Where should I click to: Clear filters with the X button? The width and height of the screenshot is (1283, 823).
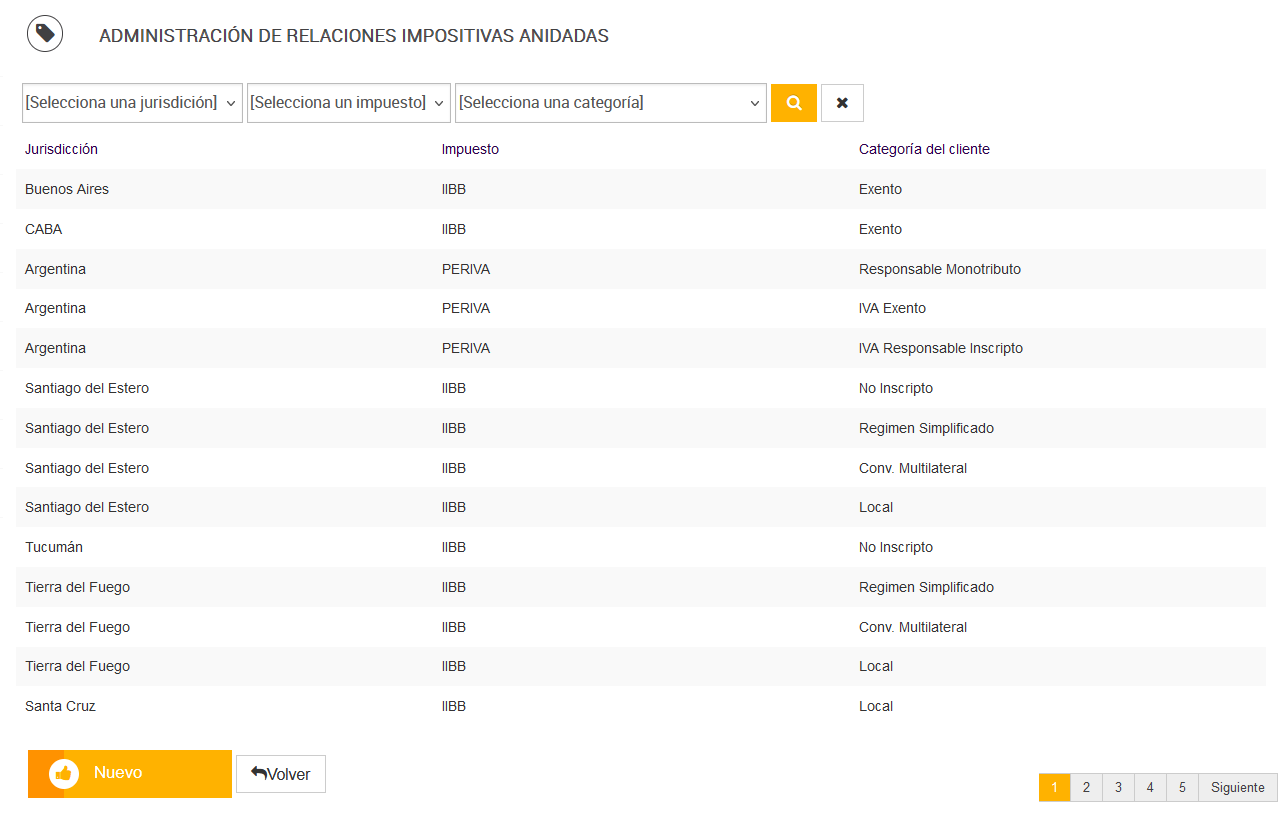point(842,103)
